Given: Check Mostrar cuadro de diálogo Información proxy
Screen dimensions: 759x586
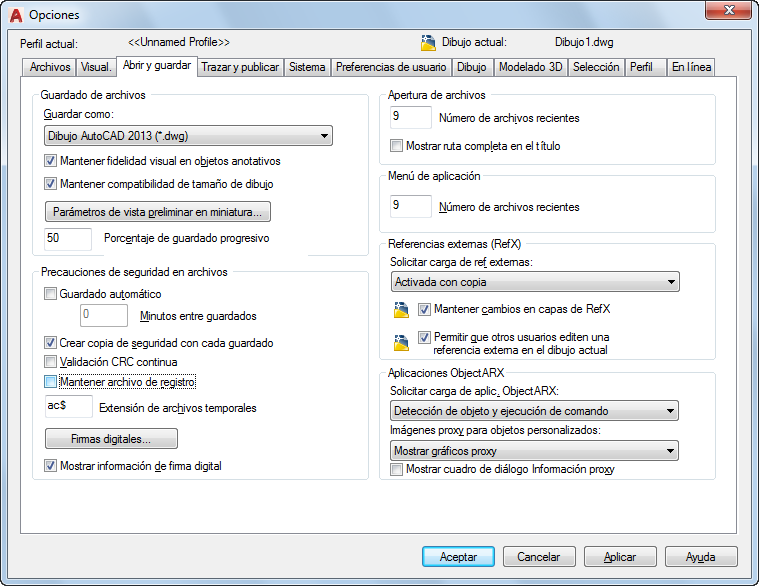Looking at the screenshot, I should pos(396,469).
